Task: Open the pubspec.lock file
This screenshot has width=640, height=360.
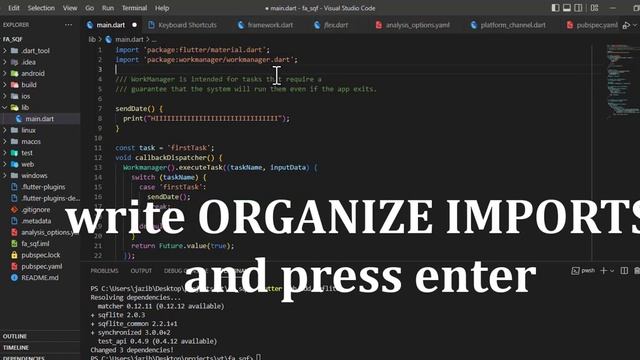Action: tap(40, 255)
